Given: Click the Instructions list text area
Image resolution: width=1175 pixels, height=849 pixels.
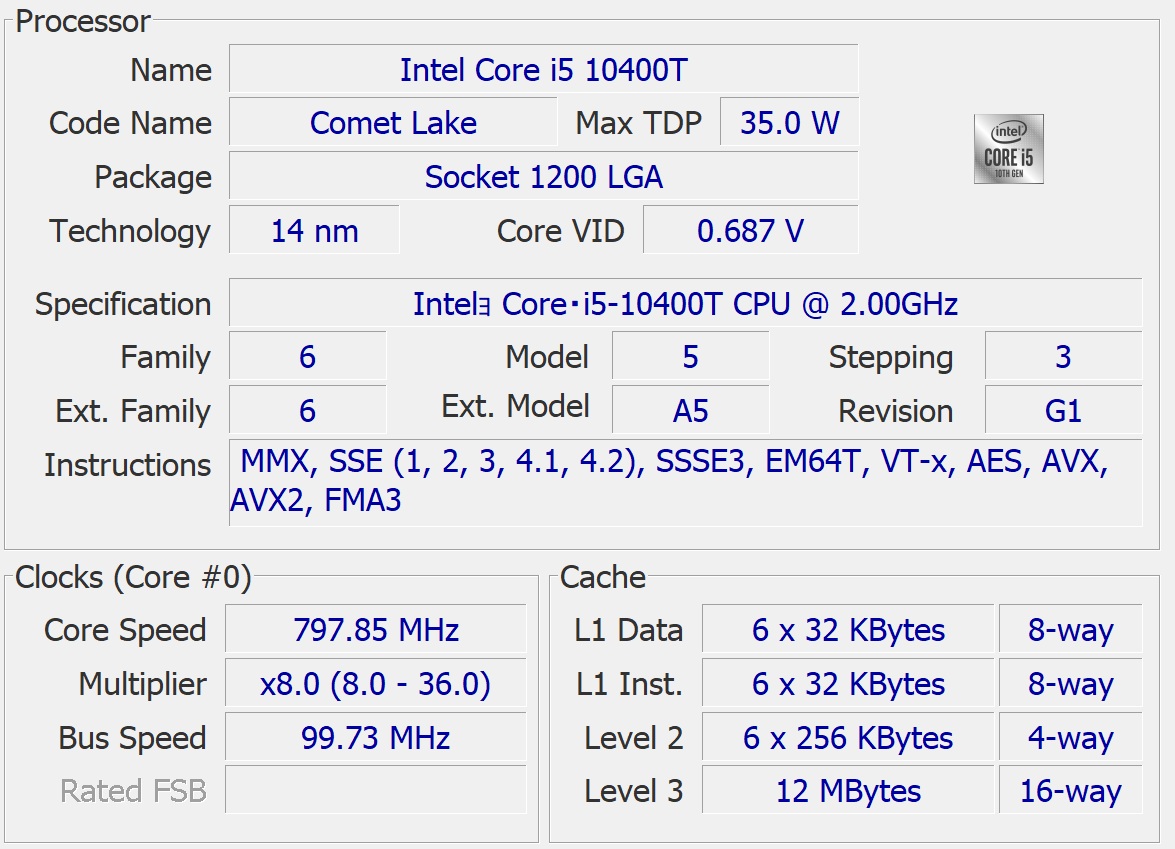Looking at the screenshot, I should [685, 481].
